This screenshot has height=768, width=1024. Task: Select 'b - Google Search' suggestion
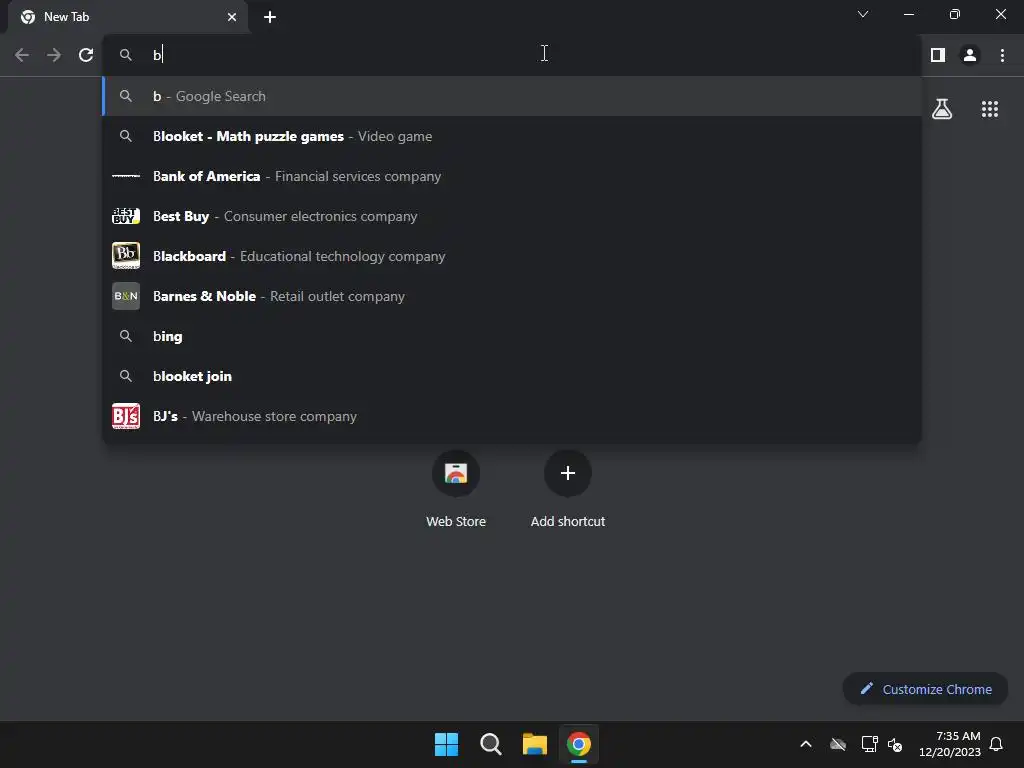click(512, 96)
